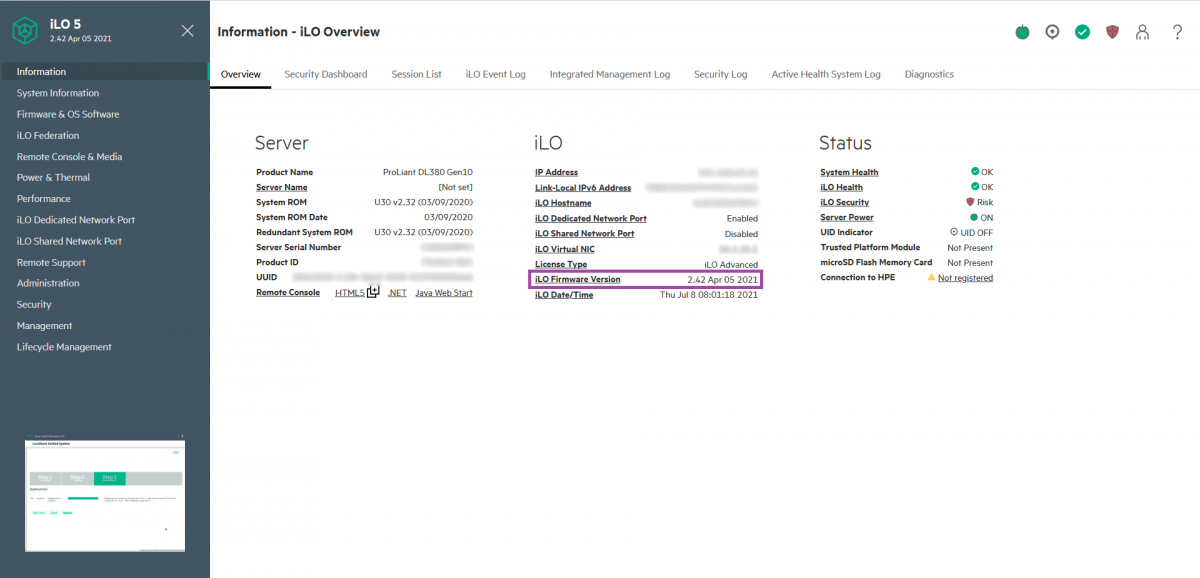The width and height of the screenshot is (1200, 578).
Task: Click the Java Web Start link
Action: pos(443,293)
